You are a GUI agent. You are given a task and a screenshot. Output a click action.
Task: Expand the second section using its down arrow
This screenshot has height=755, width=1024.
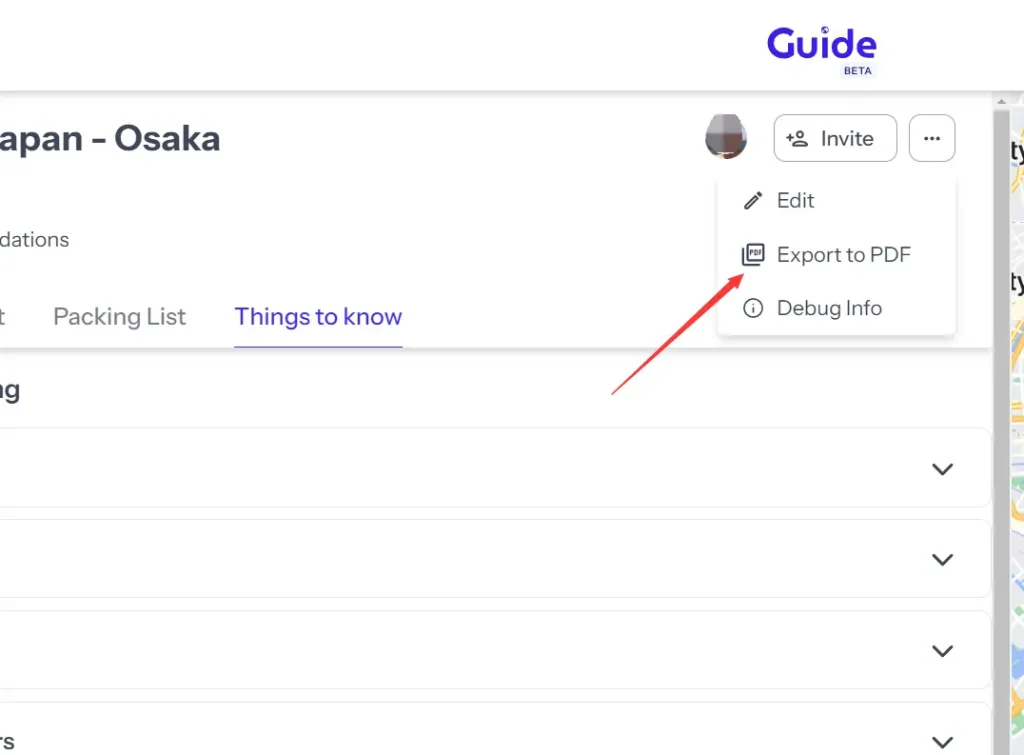[x=942, y=559]
